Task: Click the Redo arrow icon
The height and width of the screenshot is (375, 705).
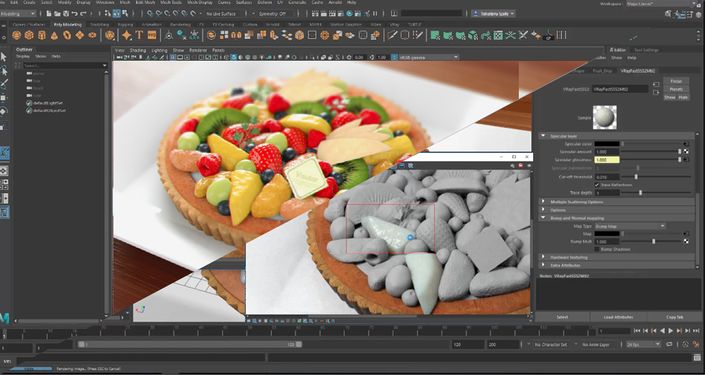Action: (x=84, y=13)
